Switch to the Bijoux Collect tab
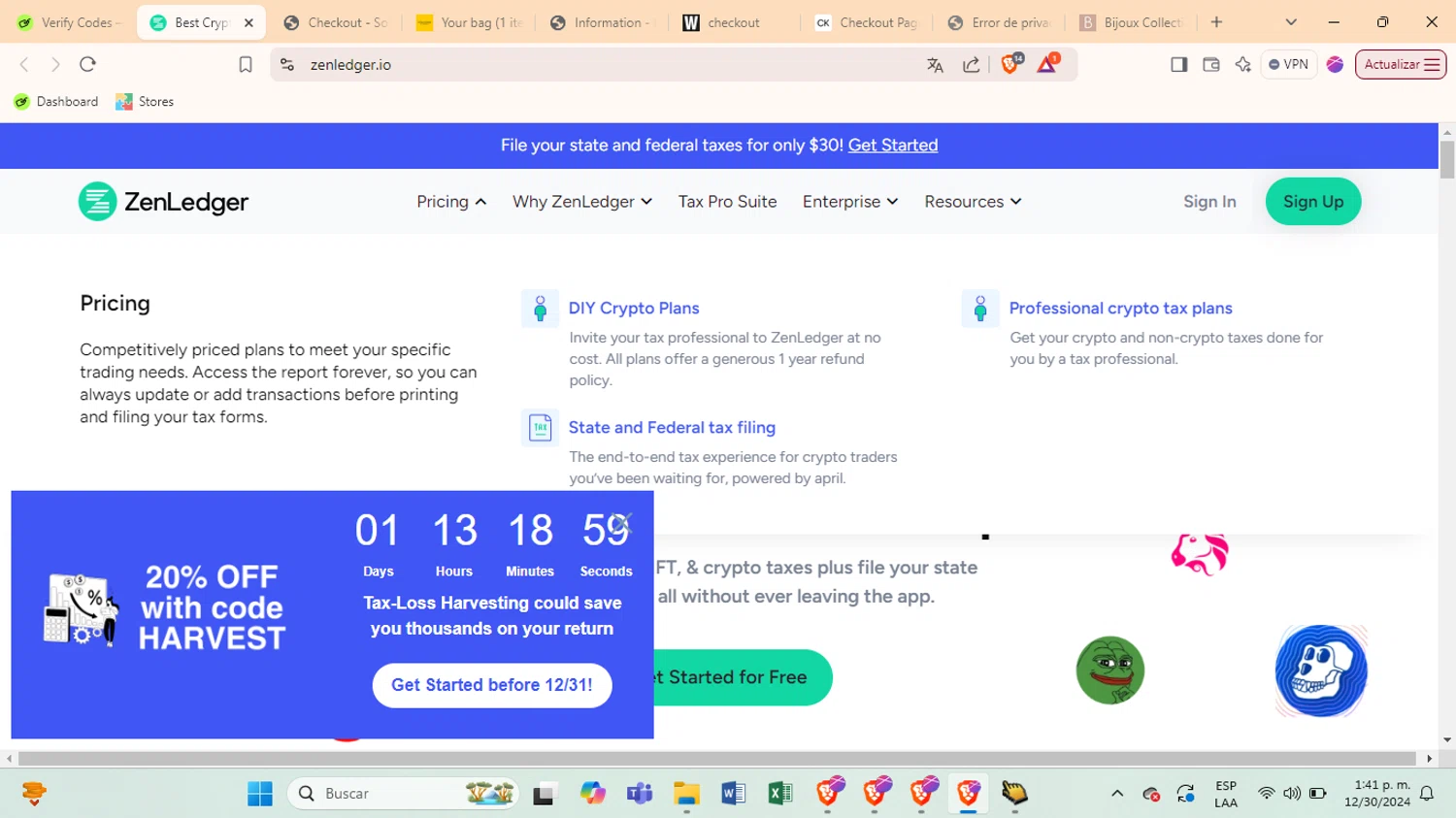Viewport: 1456px width, 818px height. pyautogui.click(x=1134, y=22)
